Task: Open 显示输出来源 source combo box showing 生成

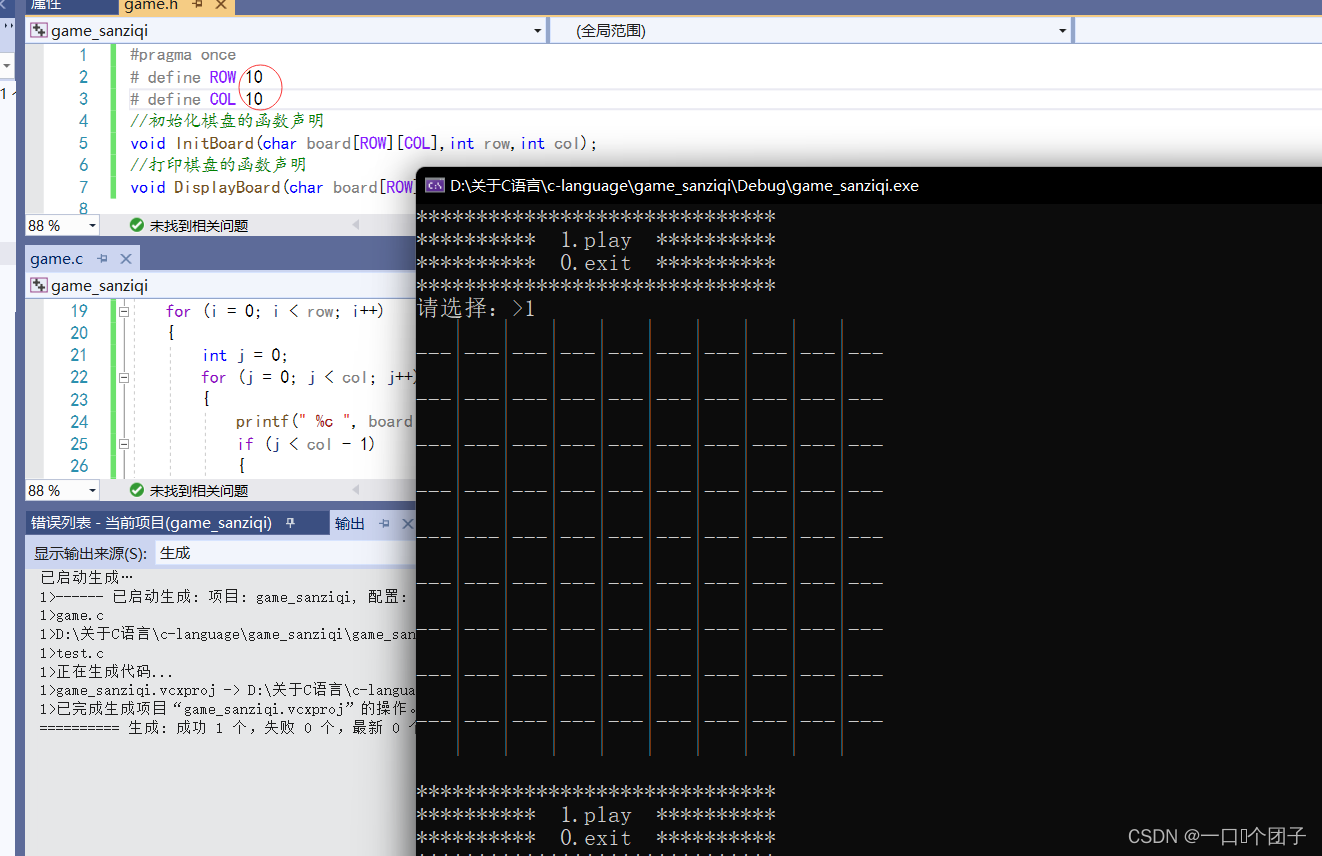Action: click(286, 553)
